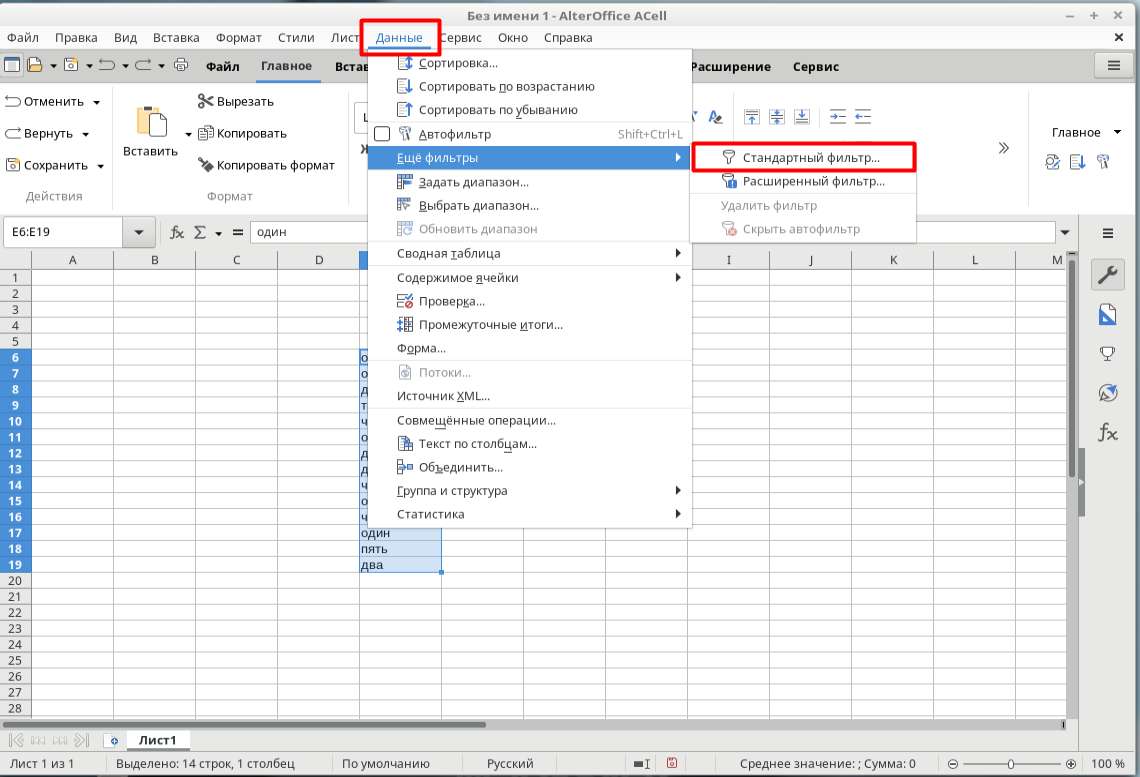
Task: Select the Лист1 sheet tab
Action: pyautogui.click(x=157, y=740)
